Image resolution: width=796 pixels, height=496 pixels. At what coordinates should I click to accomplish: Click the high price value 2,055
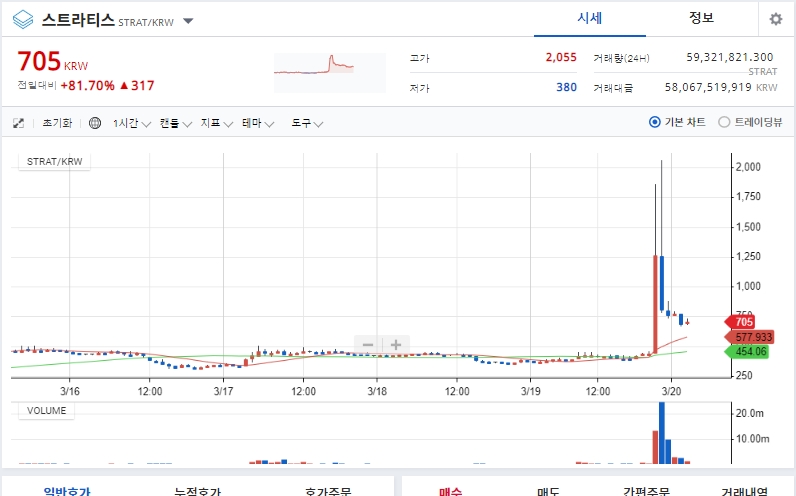561,57
